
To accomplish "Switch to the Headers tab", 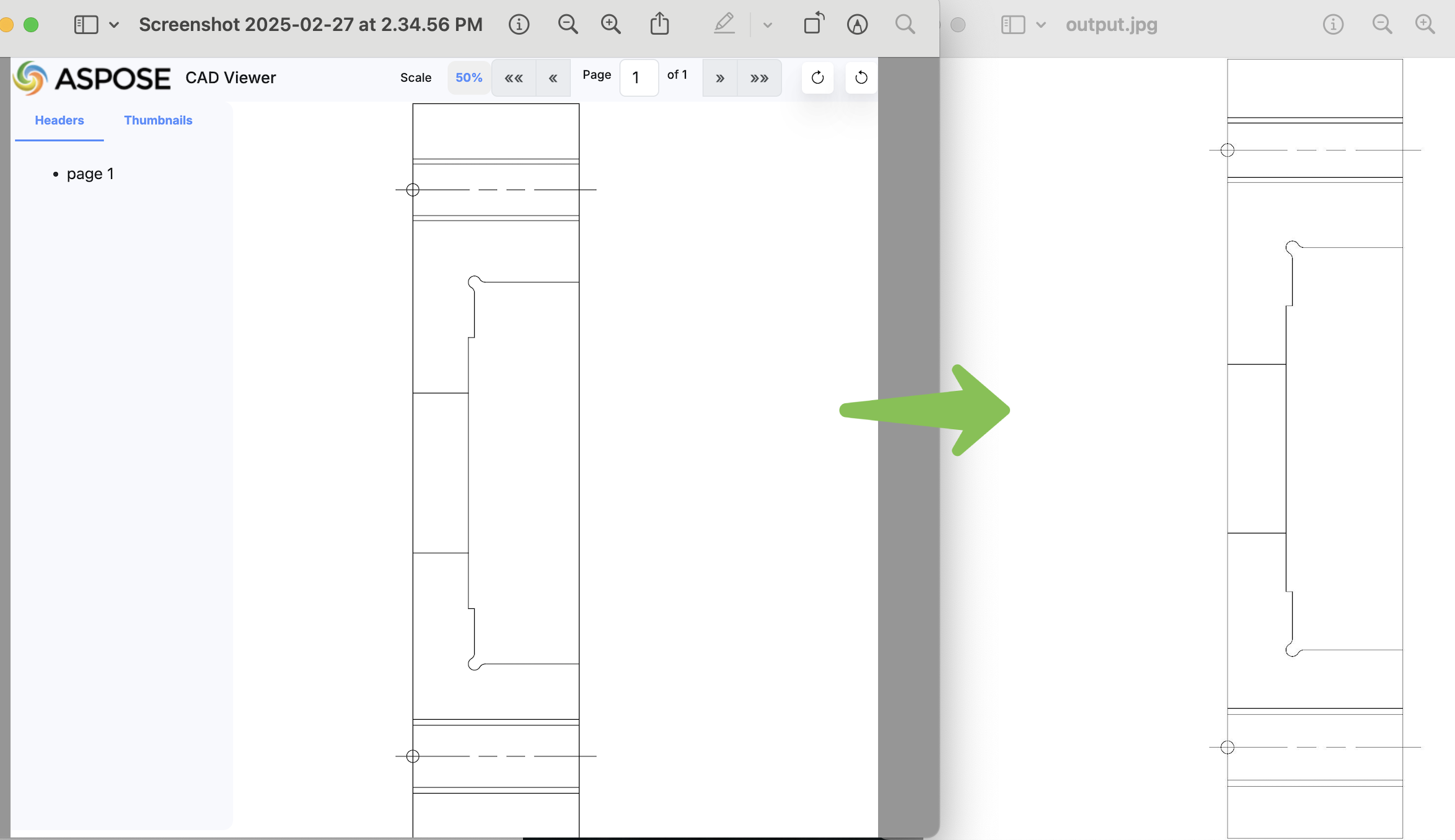I will pos(59,120).
